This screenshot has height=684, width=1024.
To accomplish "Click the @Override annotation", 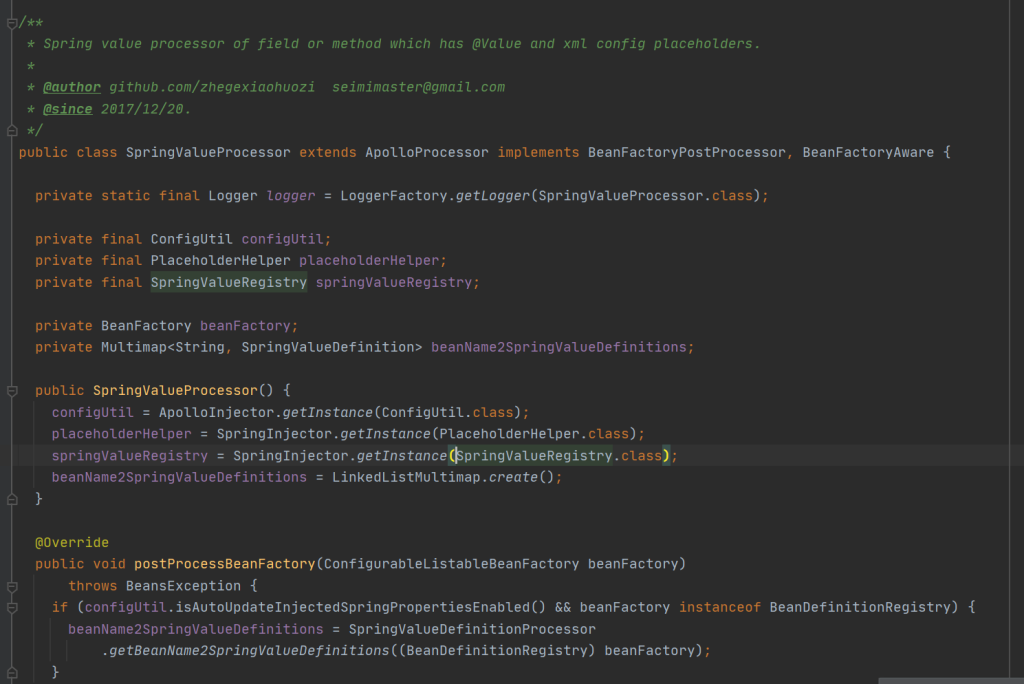I will point(72,543).
